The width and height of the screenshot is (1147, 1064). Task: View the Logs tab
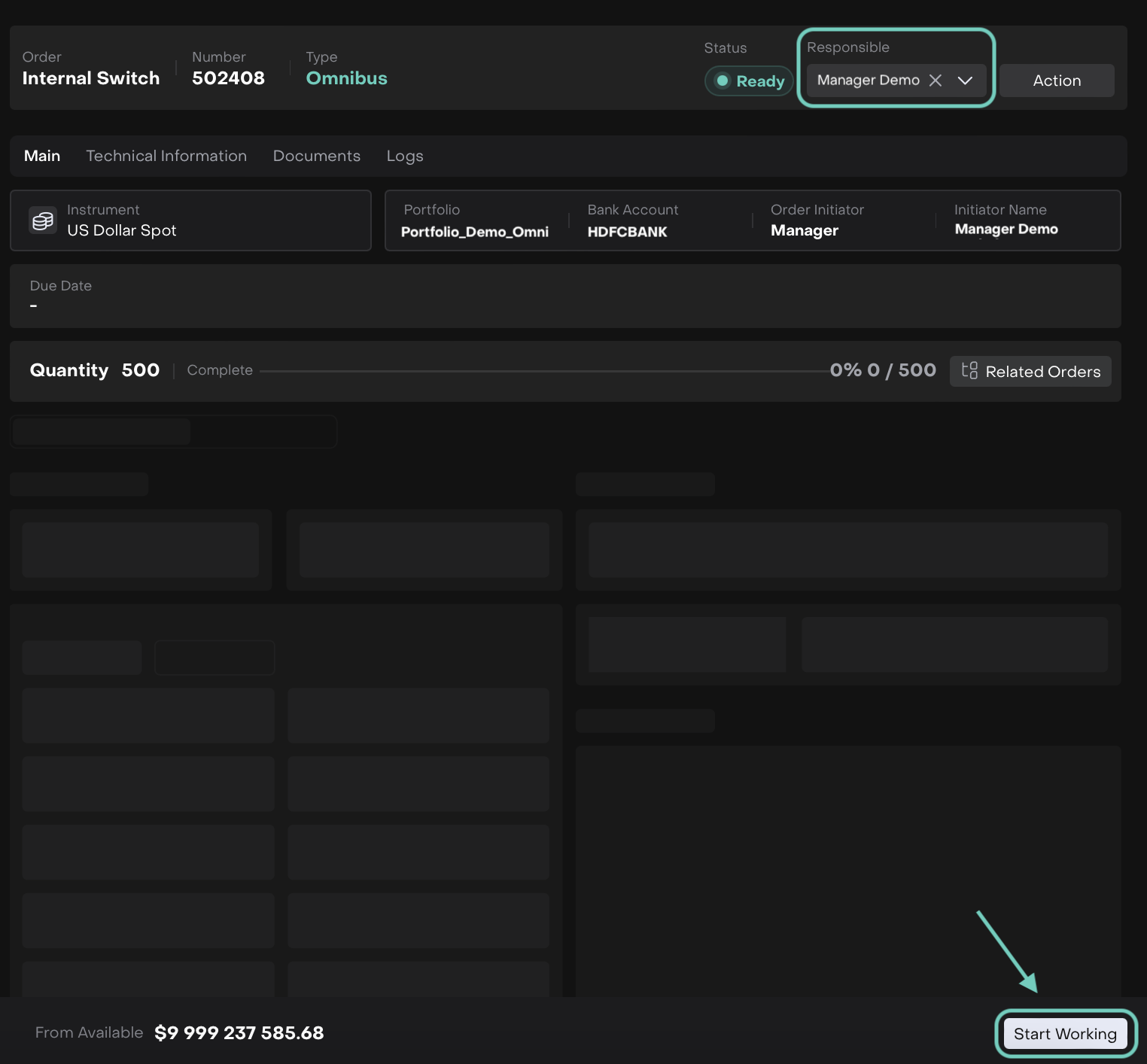(405, 156)
